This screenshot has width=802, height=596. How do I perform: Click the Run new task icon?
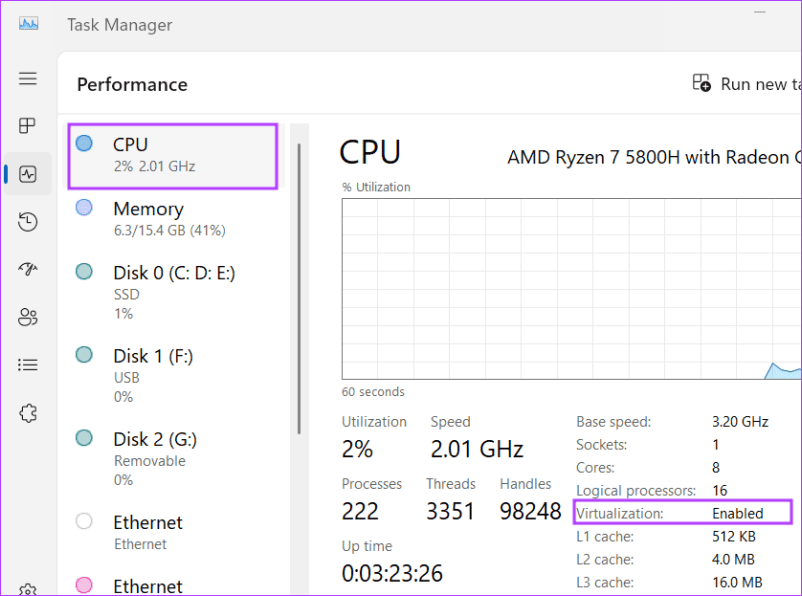pyautogui.click(x=702, y=84)
